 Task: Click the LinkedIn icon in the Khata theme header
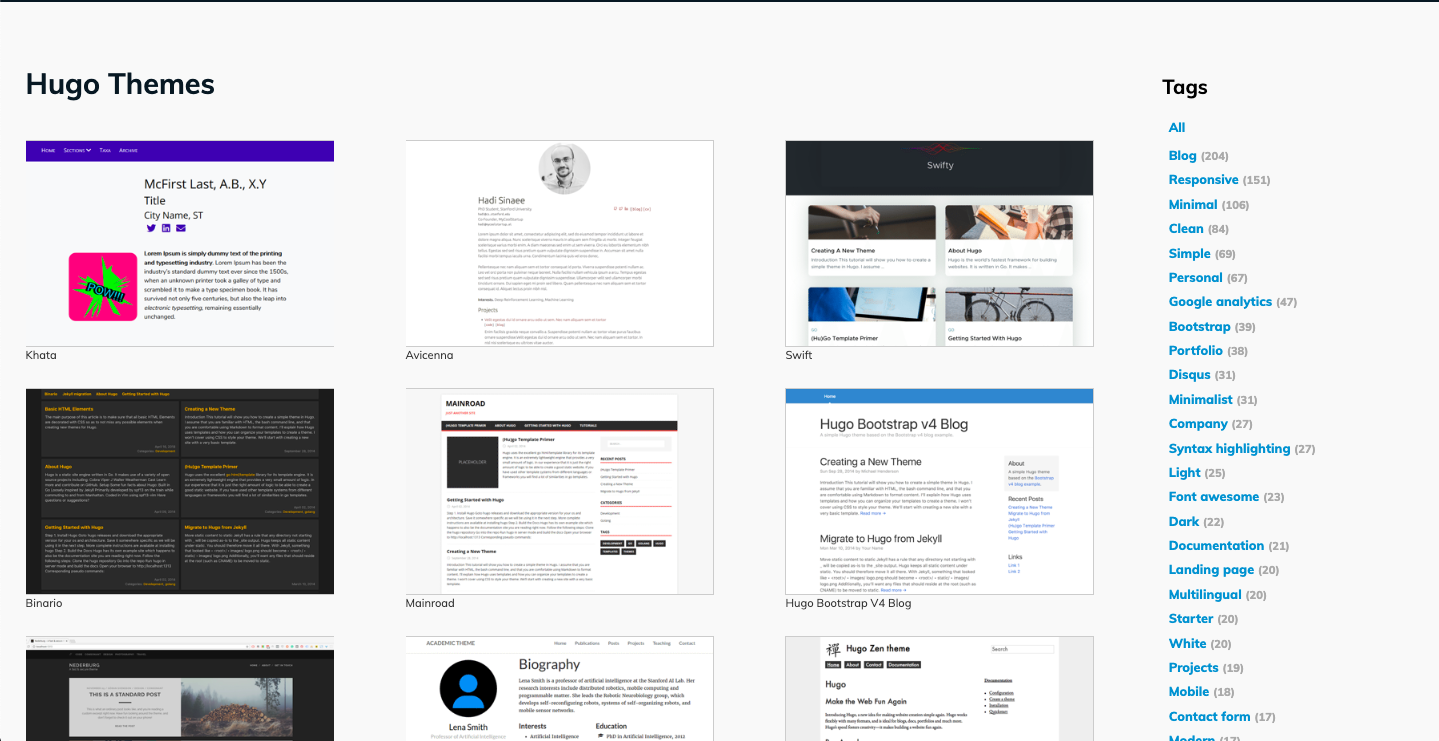pyautogui.click(x=166, y=228)
